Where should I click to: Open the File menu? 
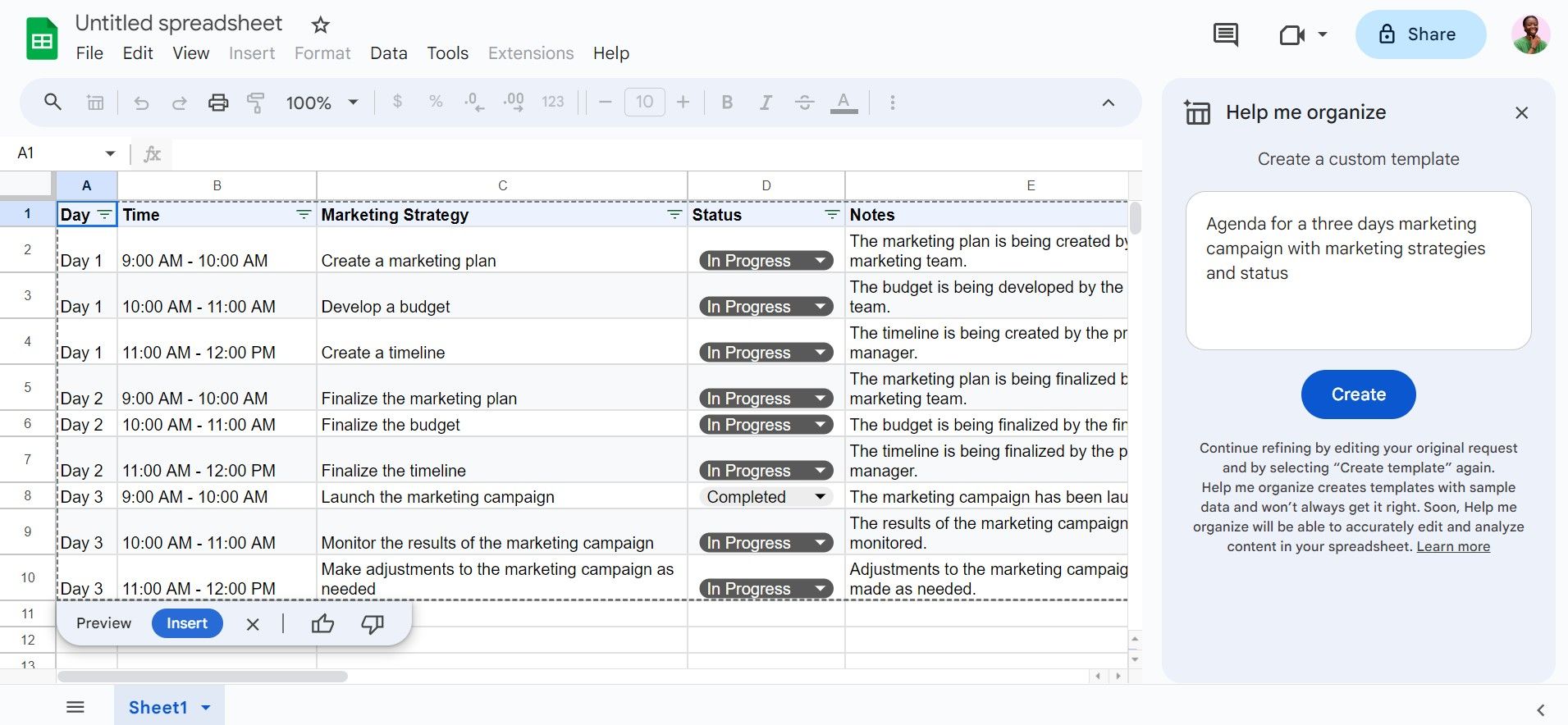pyautogui.click(x=89, y=53)
